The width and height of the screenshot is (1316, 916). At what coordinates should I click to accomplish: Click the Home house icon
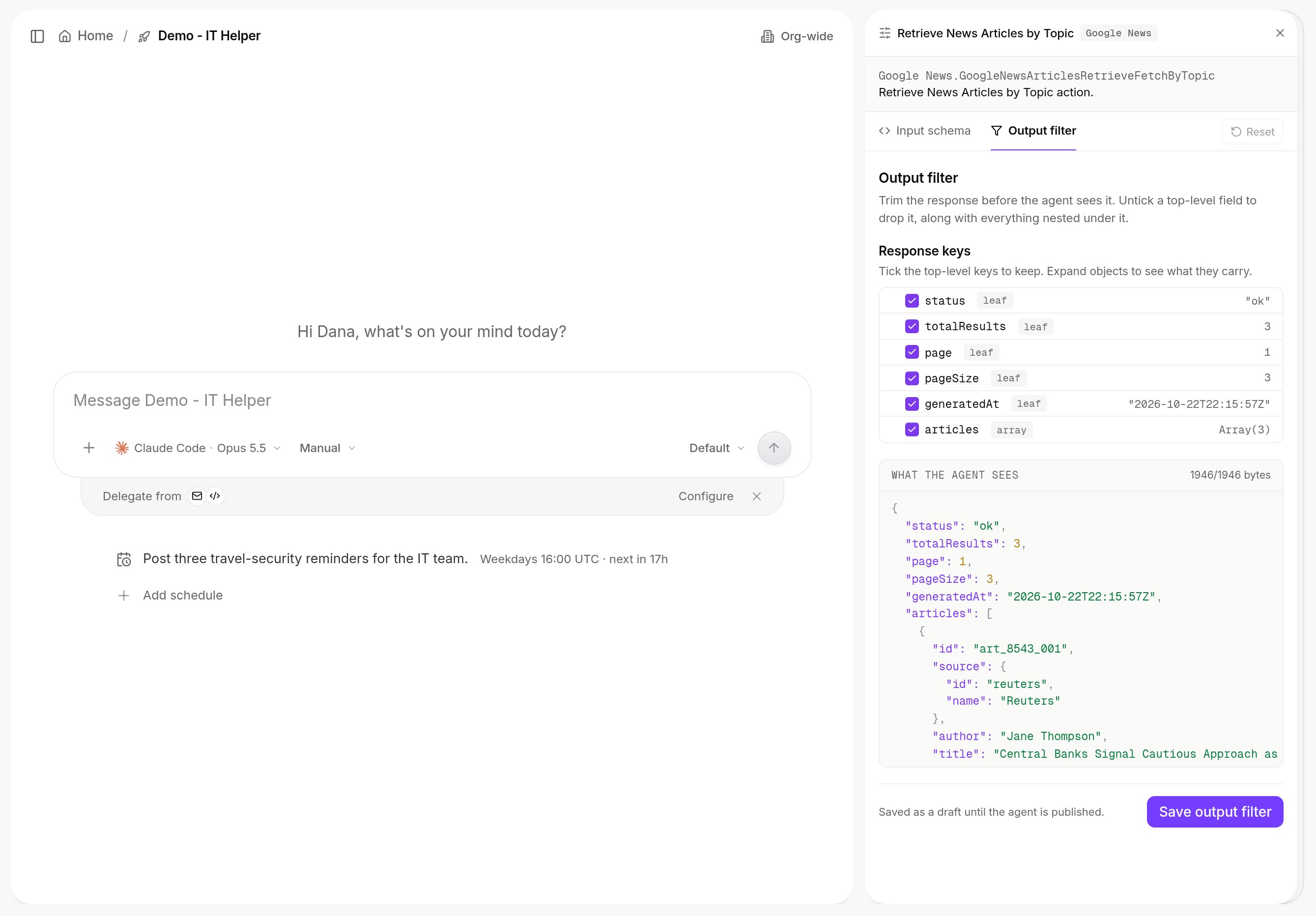point(65,36)
